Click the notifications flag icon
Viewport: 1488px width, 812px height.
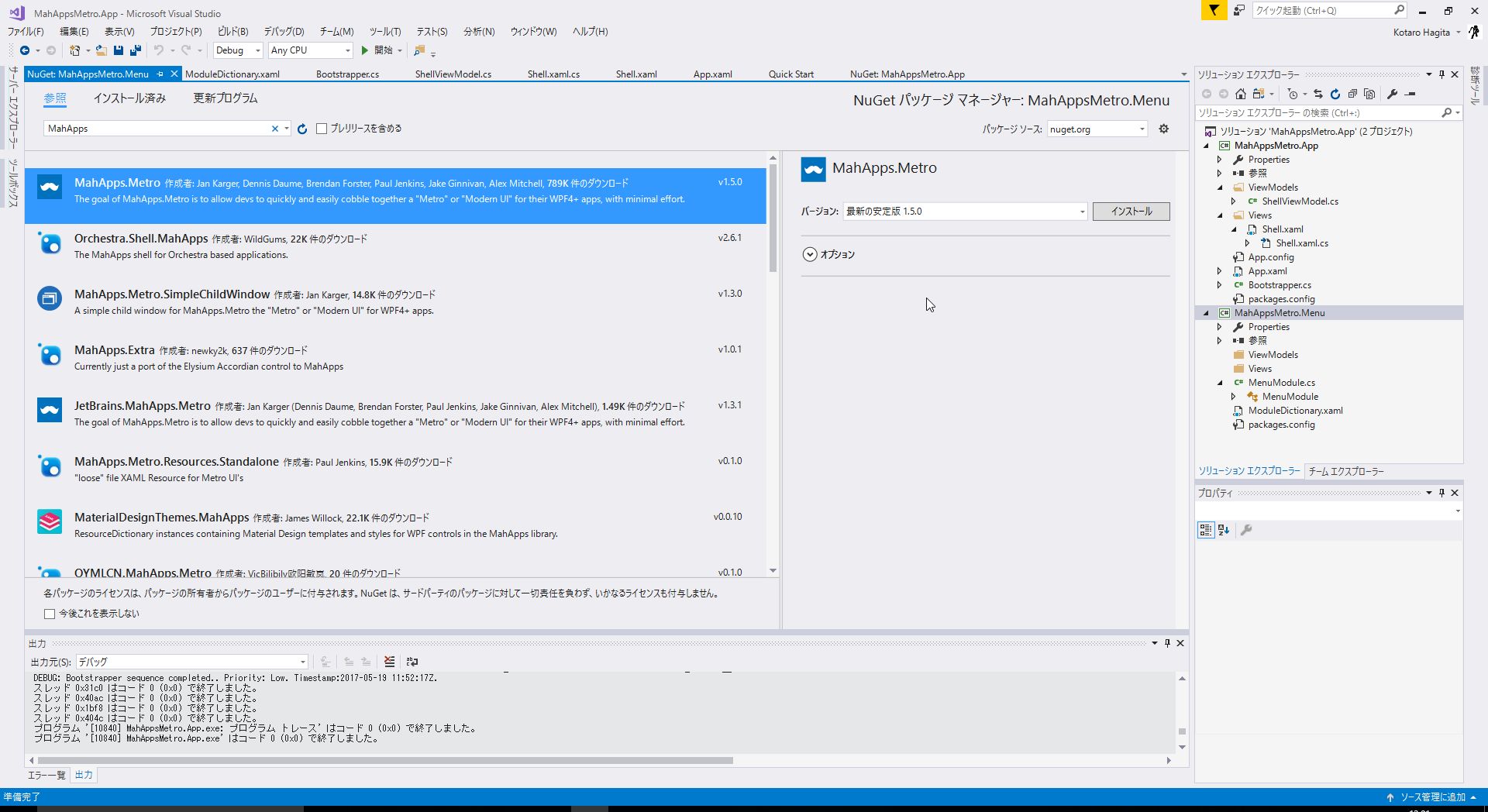[1214, 10]
